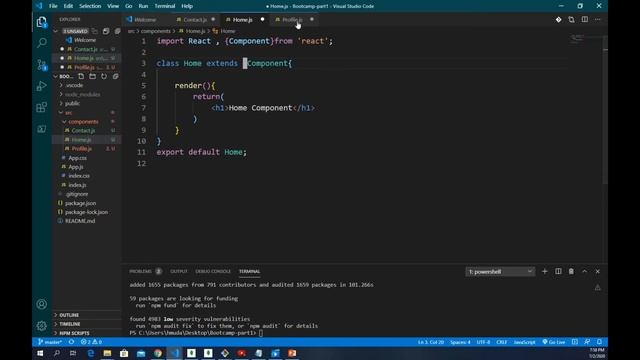
Task: Close the terminal panel
Action: 598,271
